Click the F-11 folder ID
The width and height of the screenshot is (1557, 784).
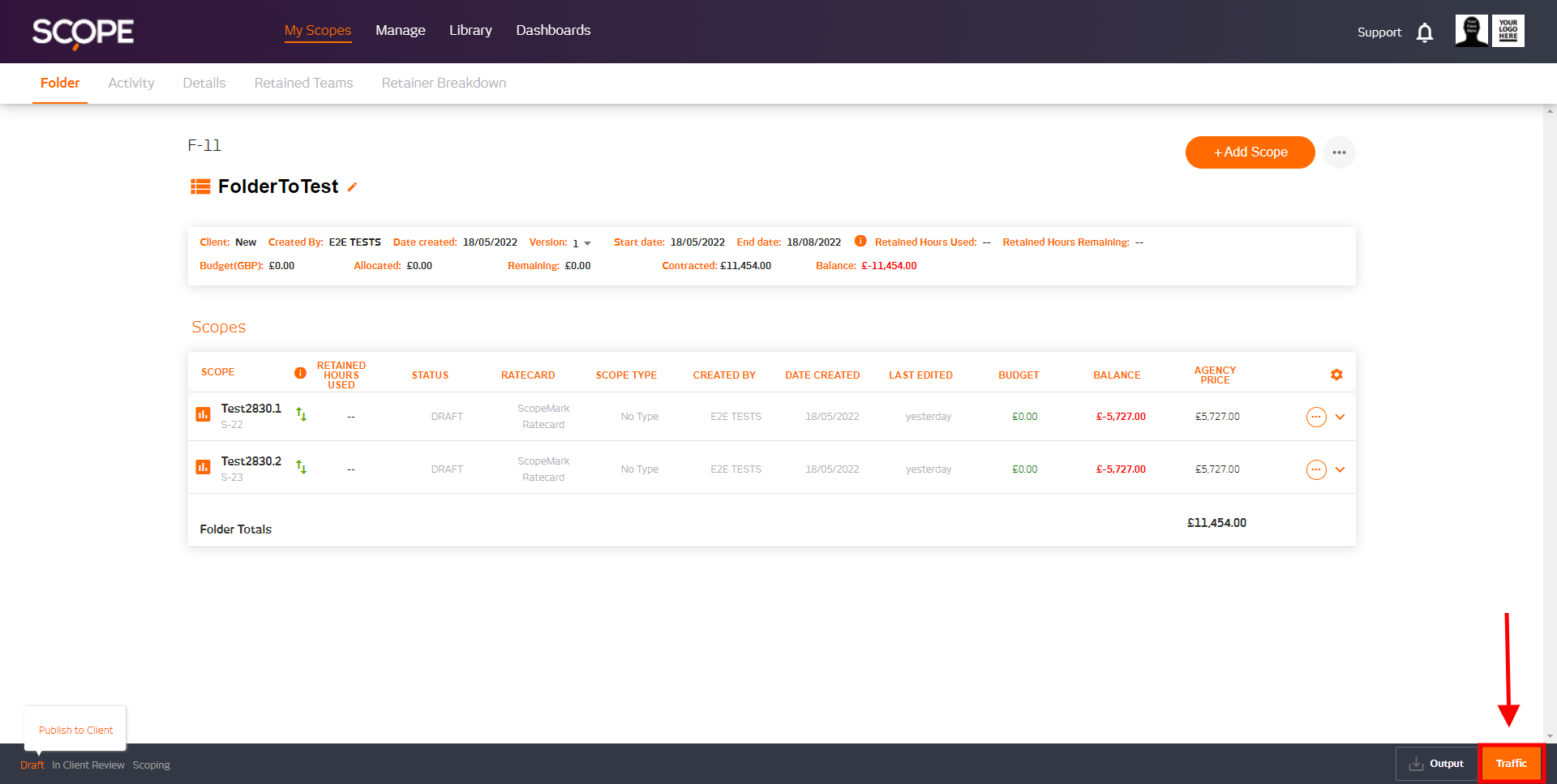point(204,146)
